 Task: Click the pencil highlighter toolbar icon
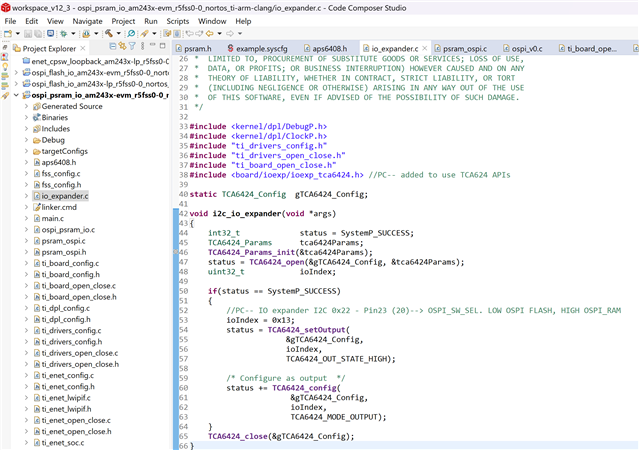(144, 33)
